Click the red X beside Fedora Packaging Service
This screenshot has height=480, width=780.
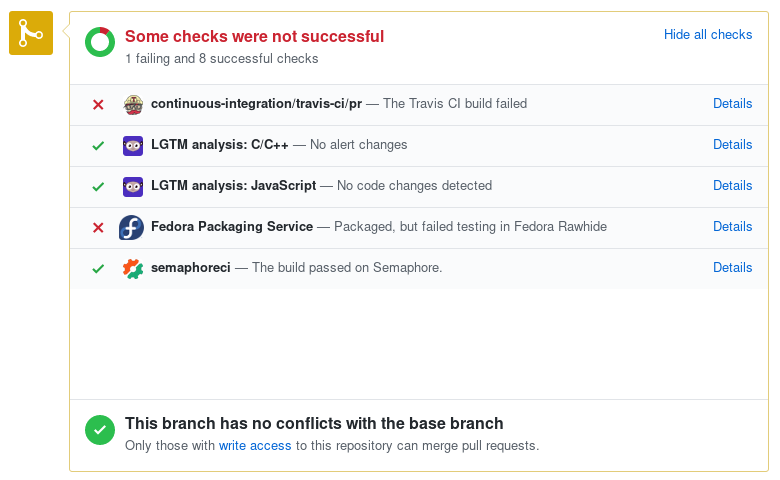98,227
